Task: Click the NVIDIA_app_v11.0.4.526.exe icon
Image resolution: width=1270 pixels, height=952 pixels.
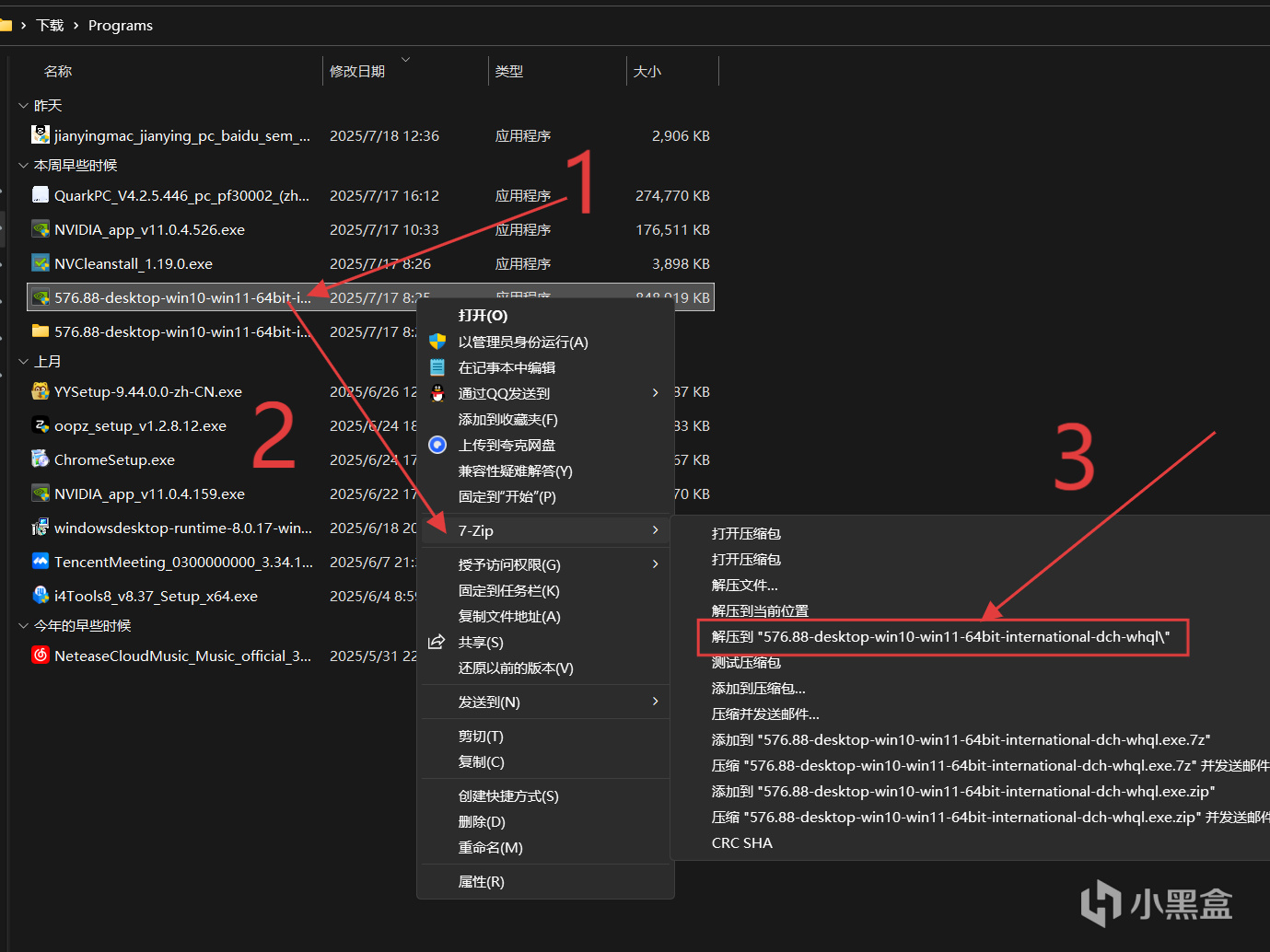Action: (x=41, y=229)
